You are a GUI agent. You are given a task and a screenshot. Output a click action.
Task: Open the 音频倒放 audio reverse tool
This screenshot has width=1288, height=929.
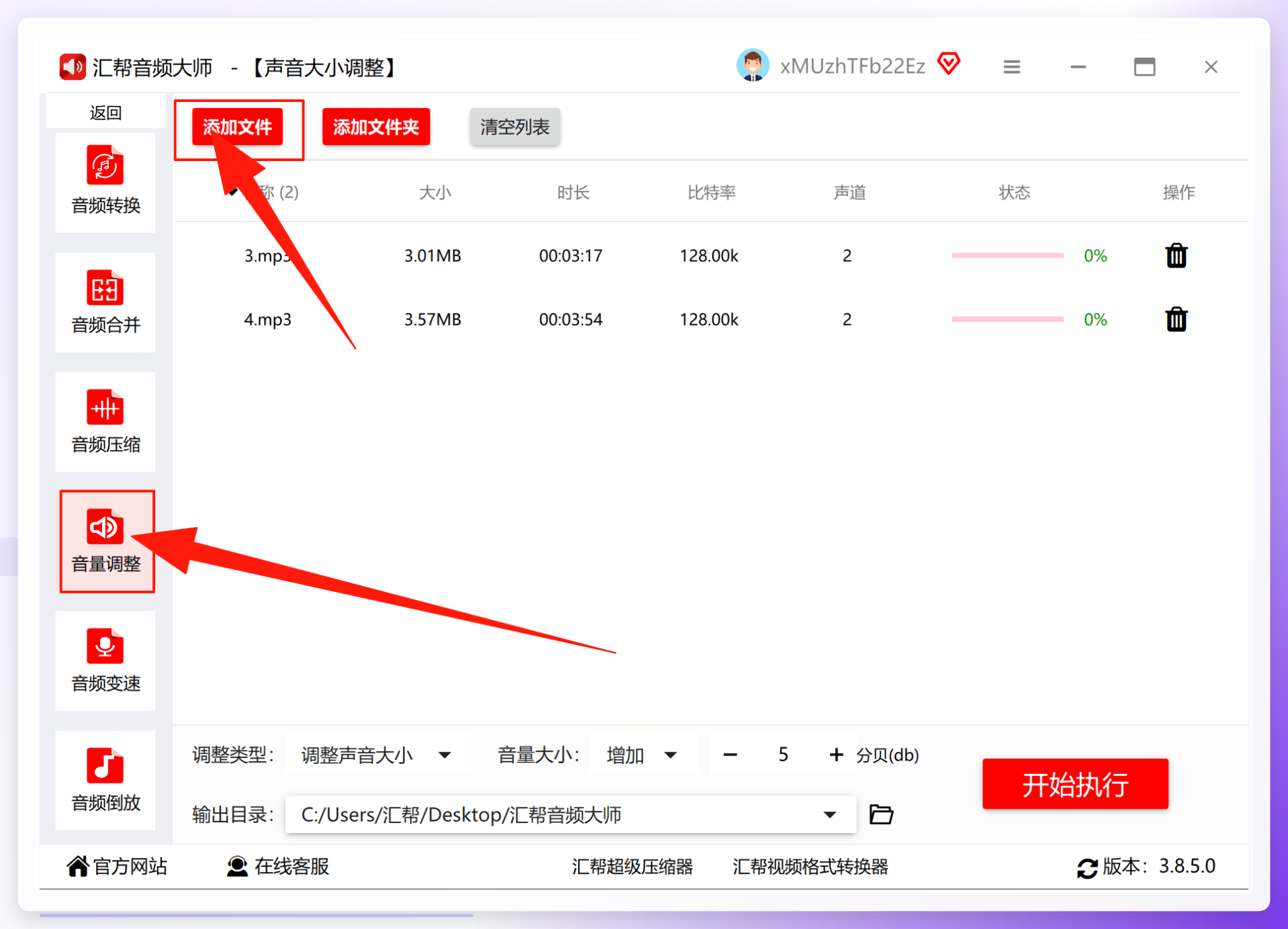pos(105,780)
